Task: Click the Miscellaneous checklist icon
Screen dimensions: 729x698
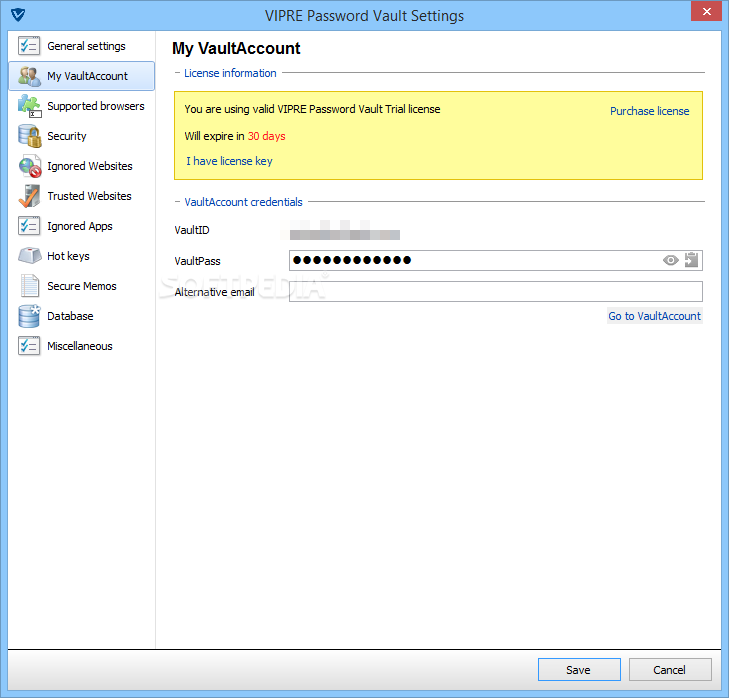Action: (x=29, y=346)
